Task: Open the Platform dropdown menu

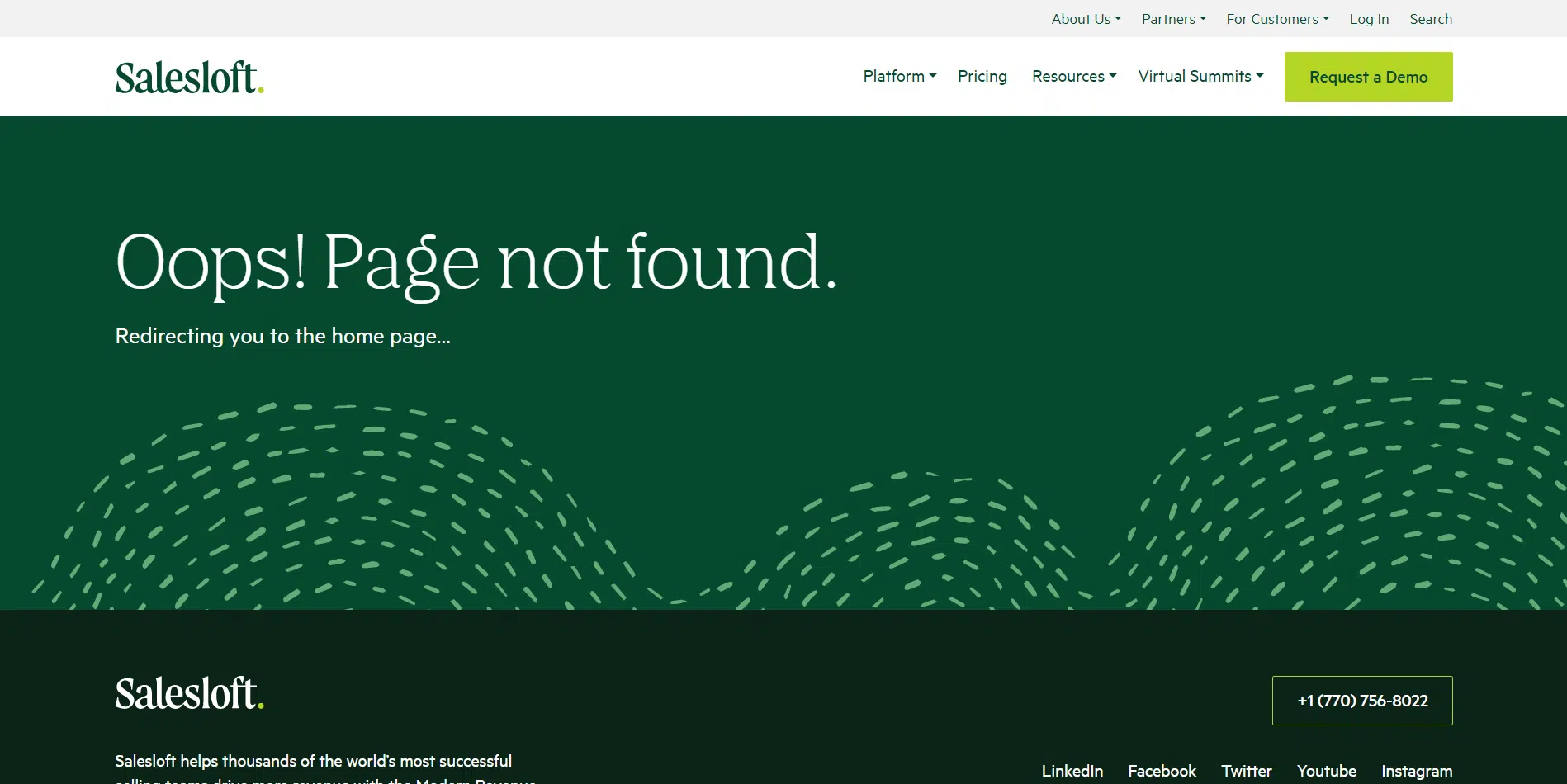Action: click(899, 76)
